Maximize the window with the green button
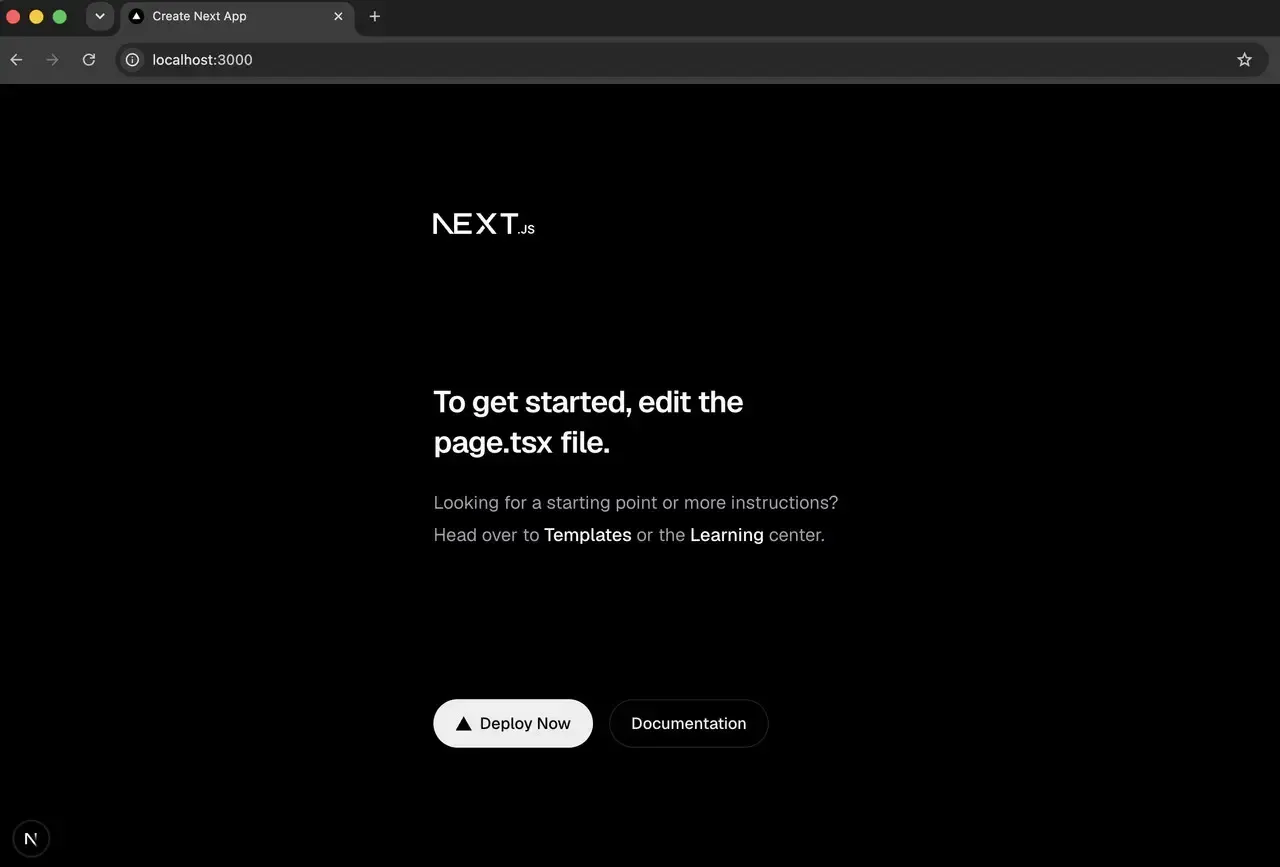The width and height of the screenshot is (1280, 867). click(x=59, y=16)
